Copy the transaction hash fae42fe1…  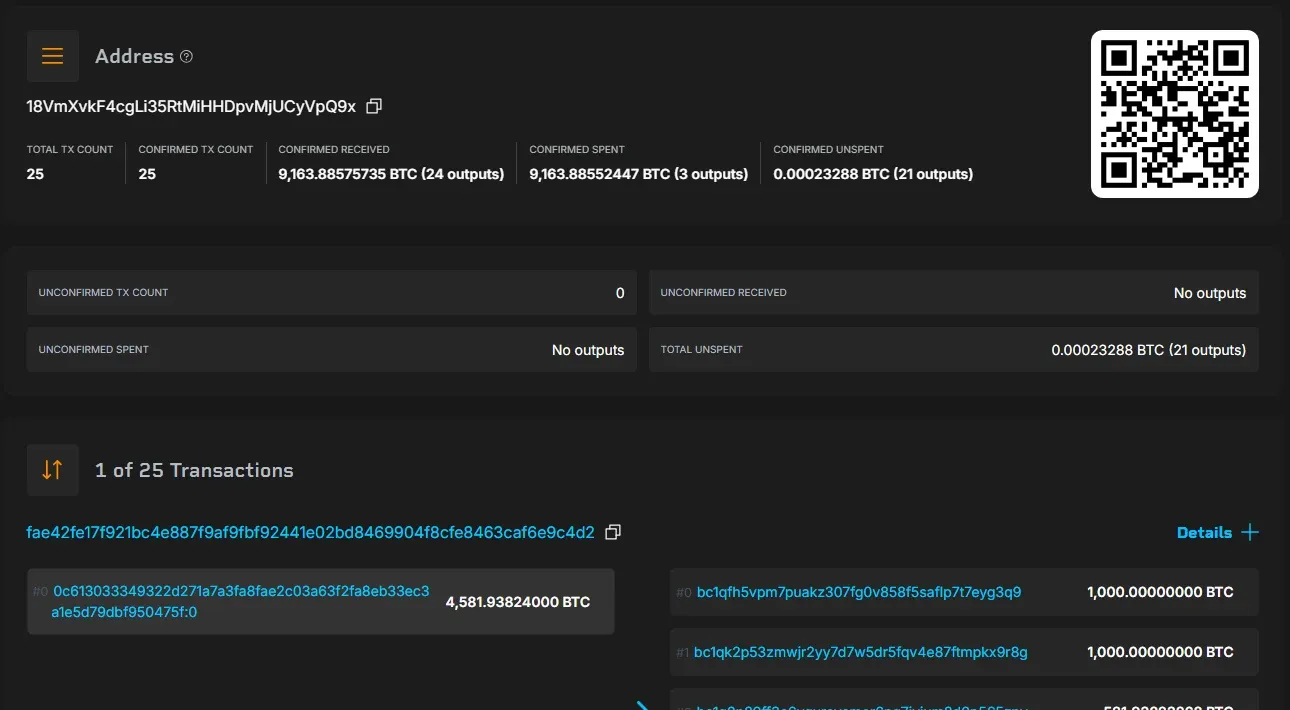(x=613, y=532)
